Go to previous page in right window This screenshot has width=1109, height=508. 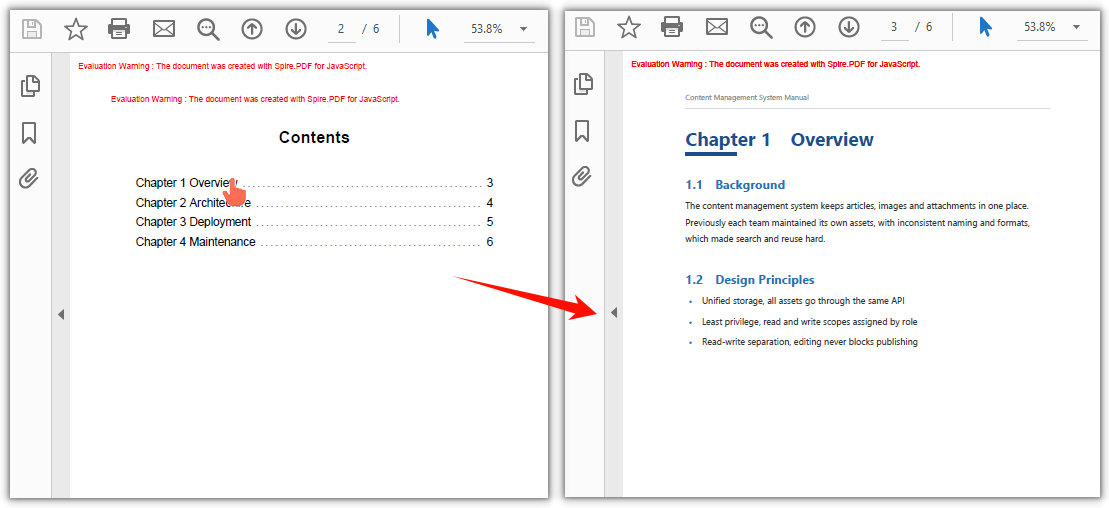tap(805, 28)
